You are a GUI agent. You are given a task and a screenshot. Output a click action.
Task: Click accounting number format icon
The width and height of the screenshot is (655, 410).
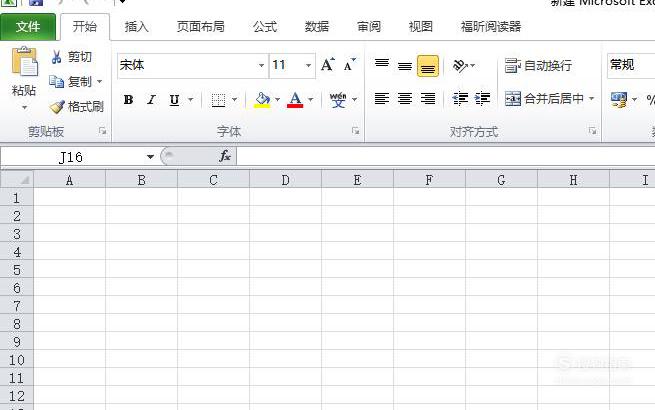coord(619,99)
